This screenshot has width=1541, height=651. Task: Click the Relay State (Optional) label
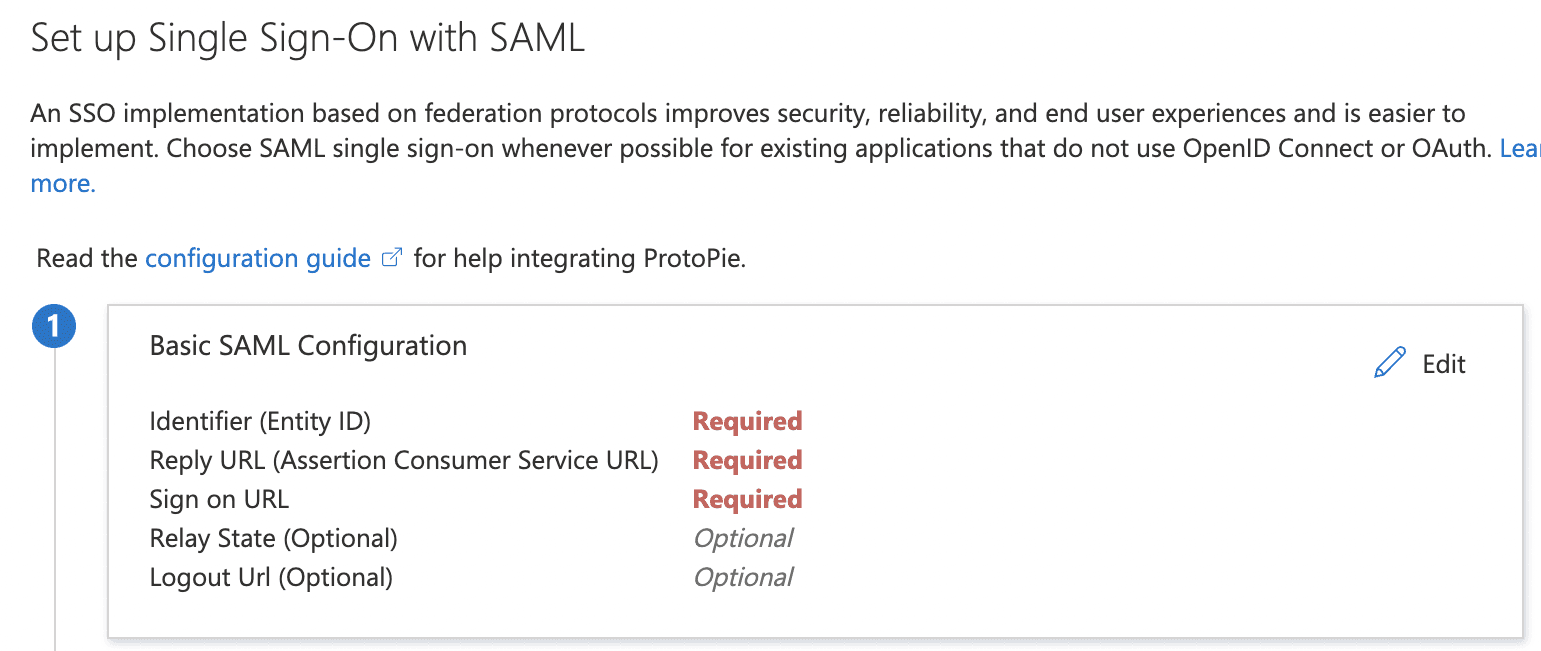(272, 537)
